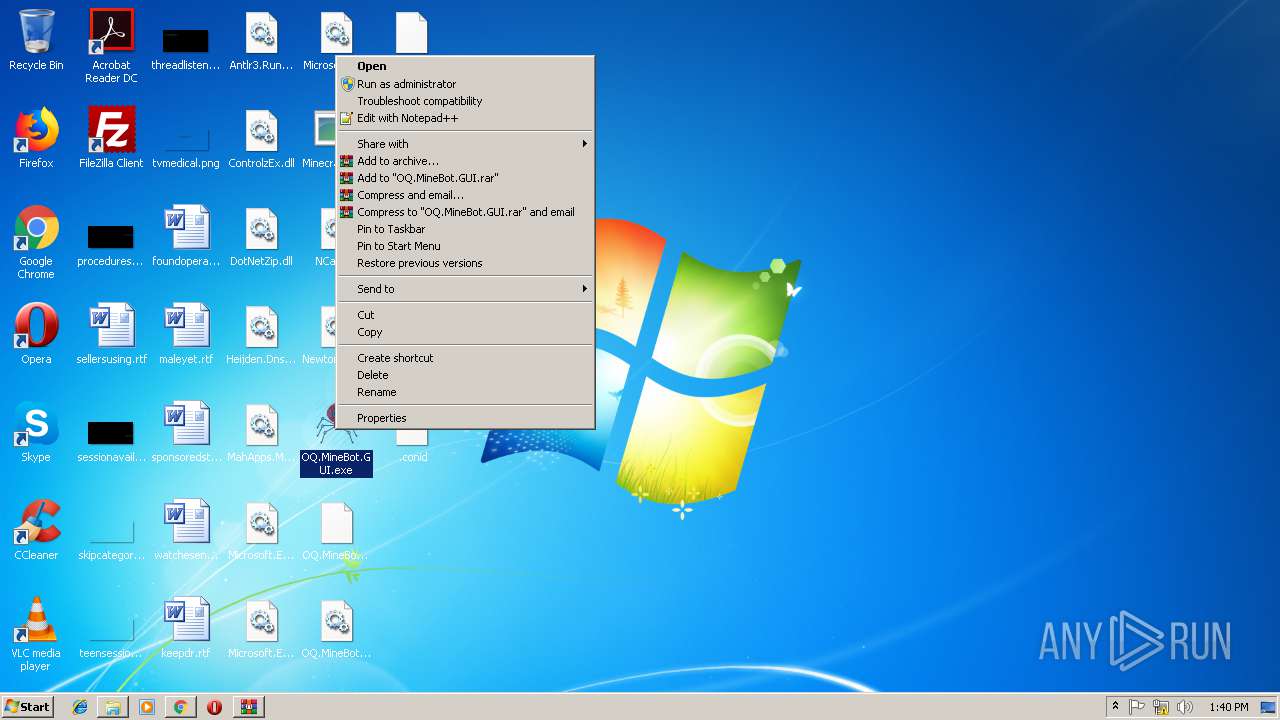Open Firefox desktop shortcut
Viewport: 1280px width, 720px height.
(36, 138)
